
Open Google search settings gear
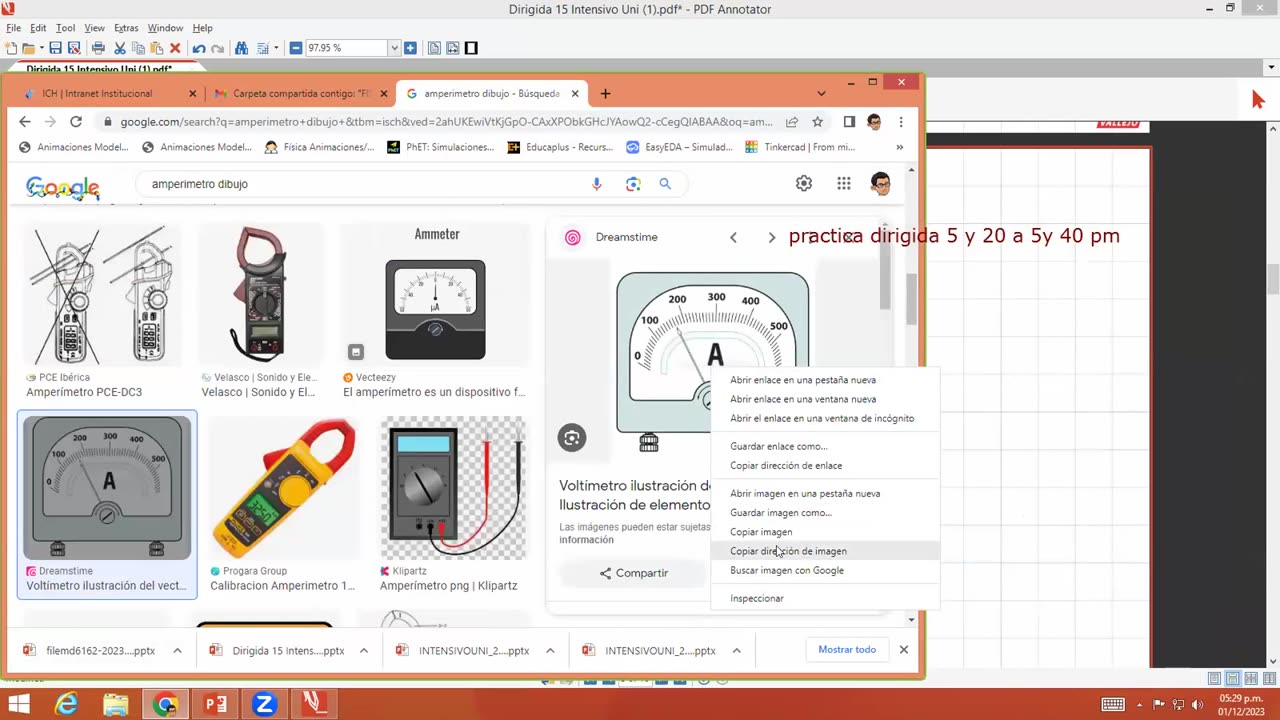804,184
